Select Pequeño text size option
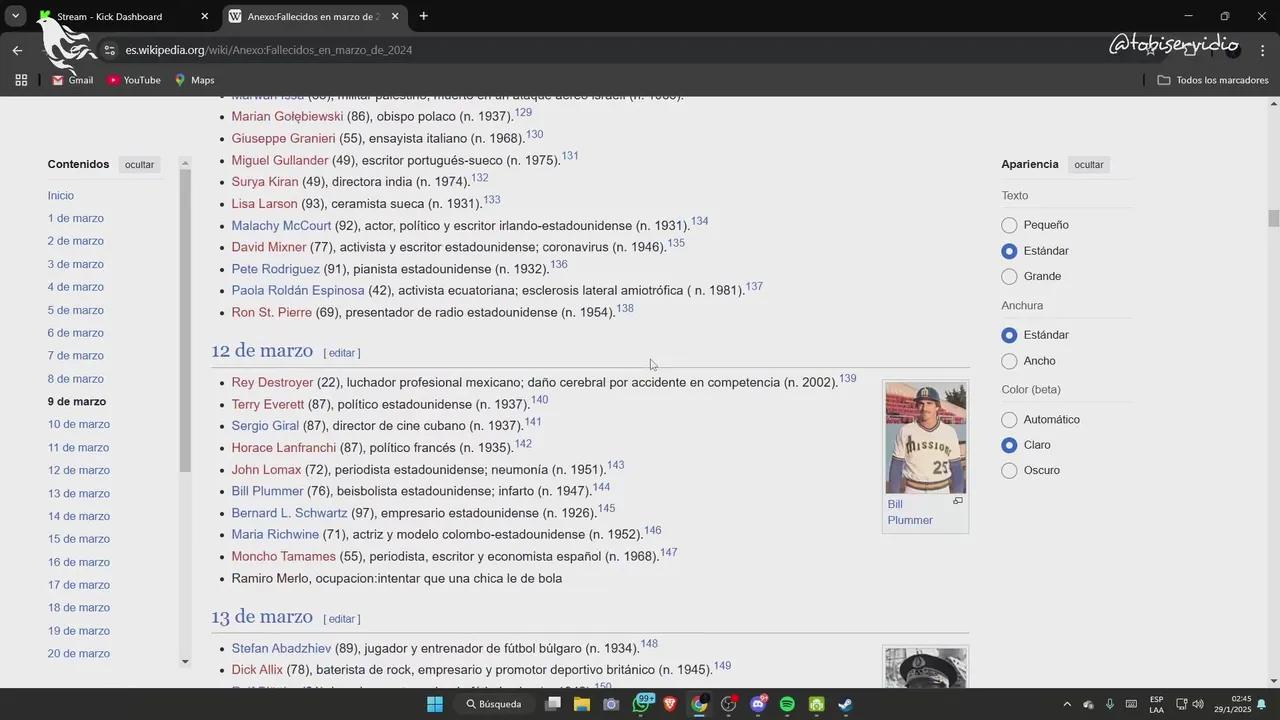Image resolution: width=1280 pixels, height=720 pixels. point(1009,225)
